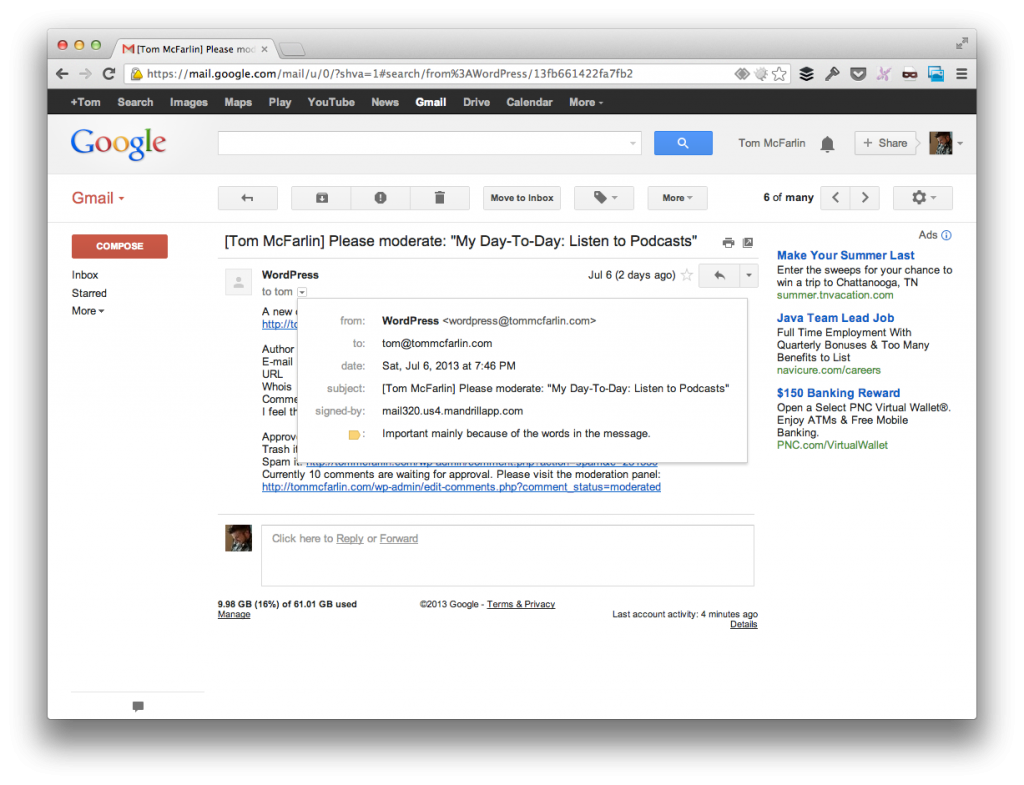Viewport: 1024px width, 785px height.
Task: Open the email in a new window
Action: point(748,242)
